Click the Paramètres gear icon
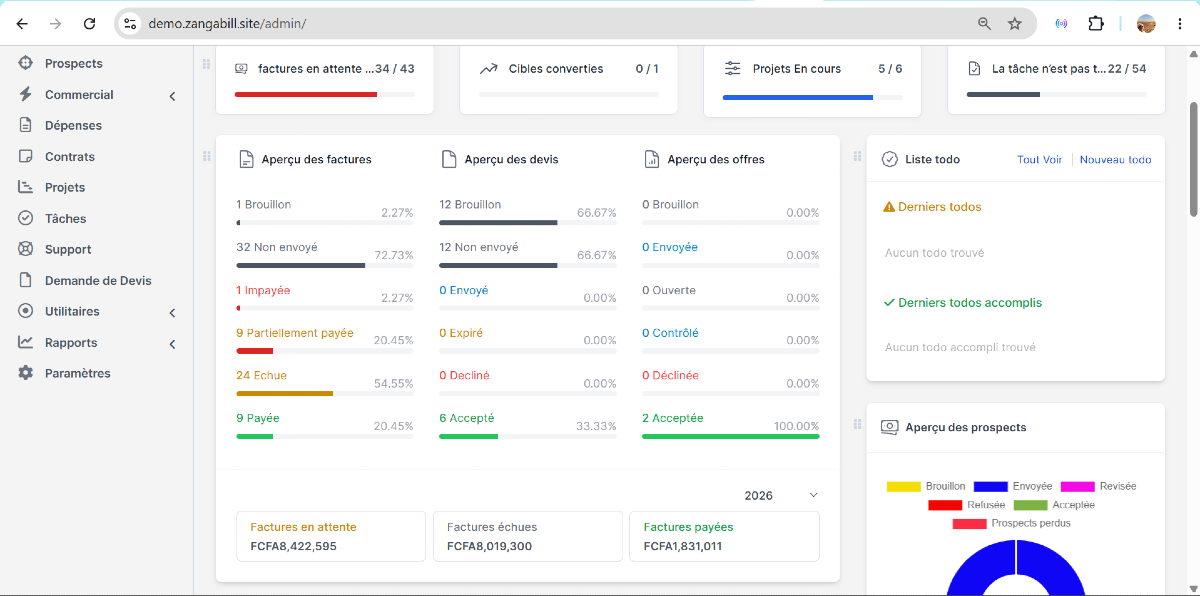The width and height of the screenshot is (1200, 596). 26,373
